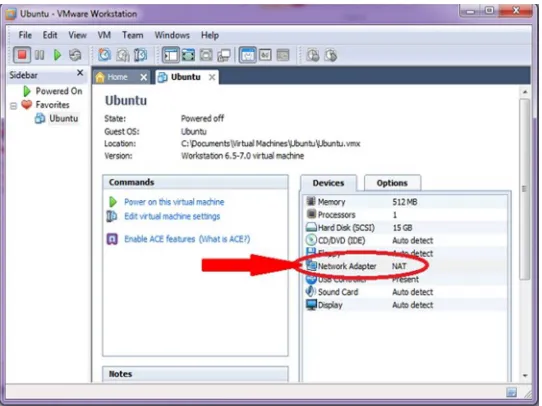Viewport: 542px width, 406px height.
Task: Select the Console view toolbar icon
Action: pos(283,55)
